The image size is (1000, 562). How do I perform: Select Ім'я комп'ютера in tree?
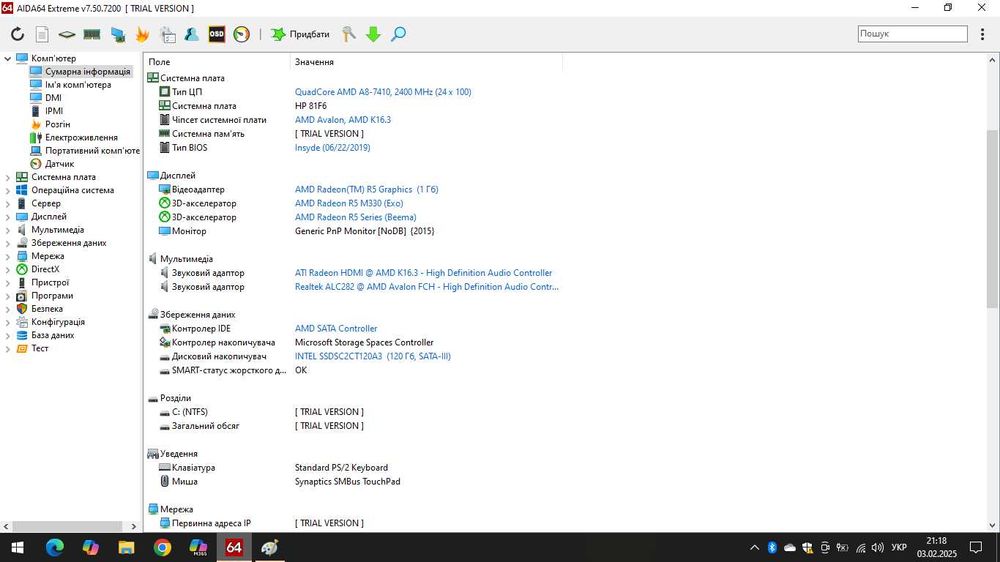pyautogui.click(x=78, y=84)
